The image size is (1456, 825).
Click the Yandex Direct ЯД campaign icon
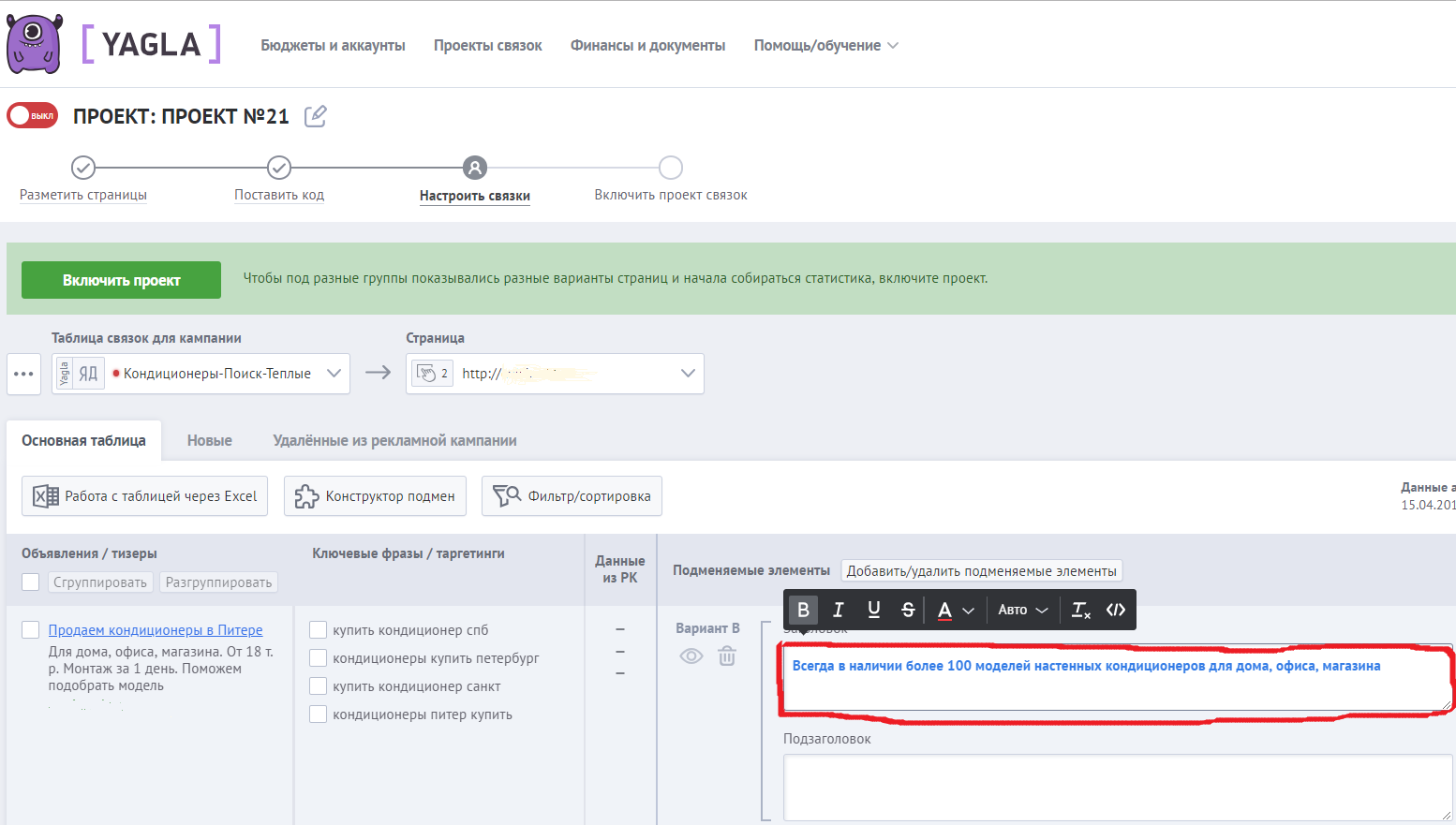tap(88, 374)
